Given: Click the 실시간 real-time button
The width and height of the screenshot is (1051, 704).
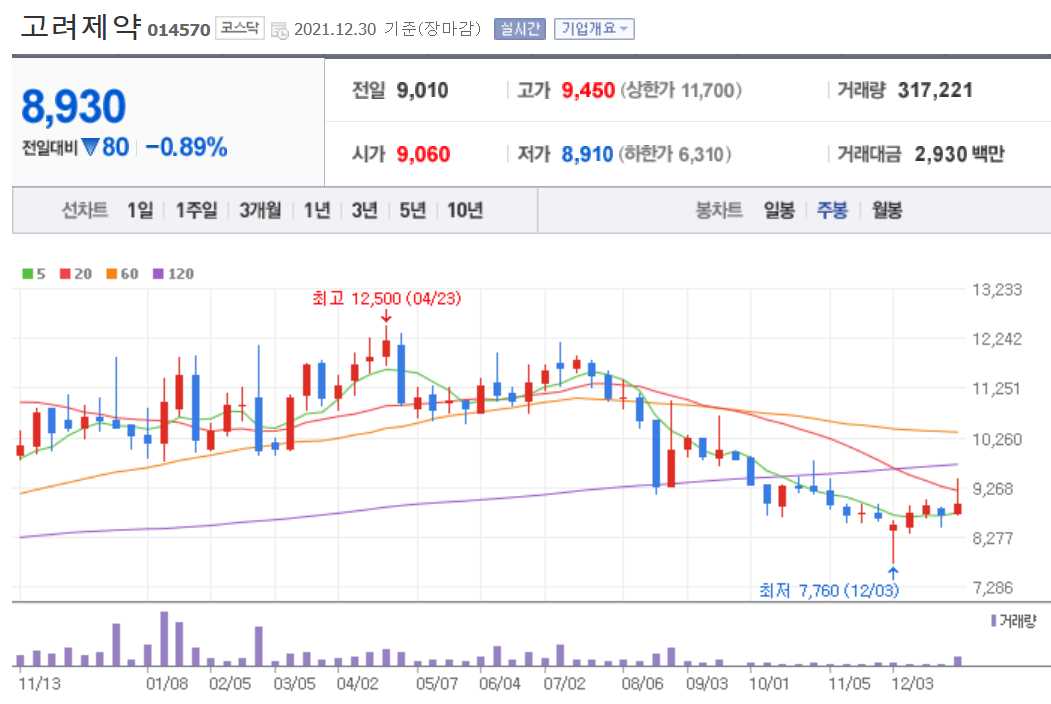Looking at the screenshot, I should pyautogui.click(x=519, y=29).
